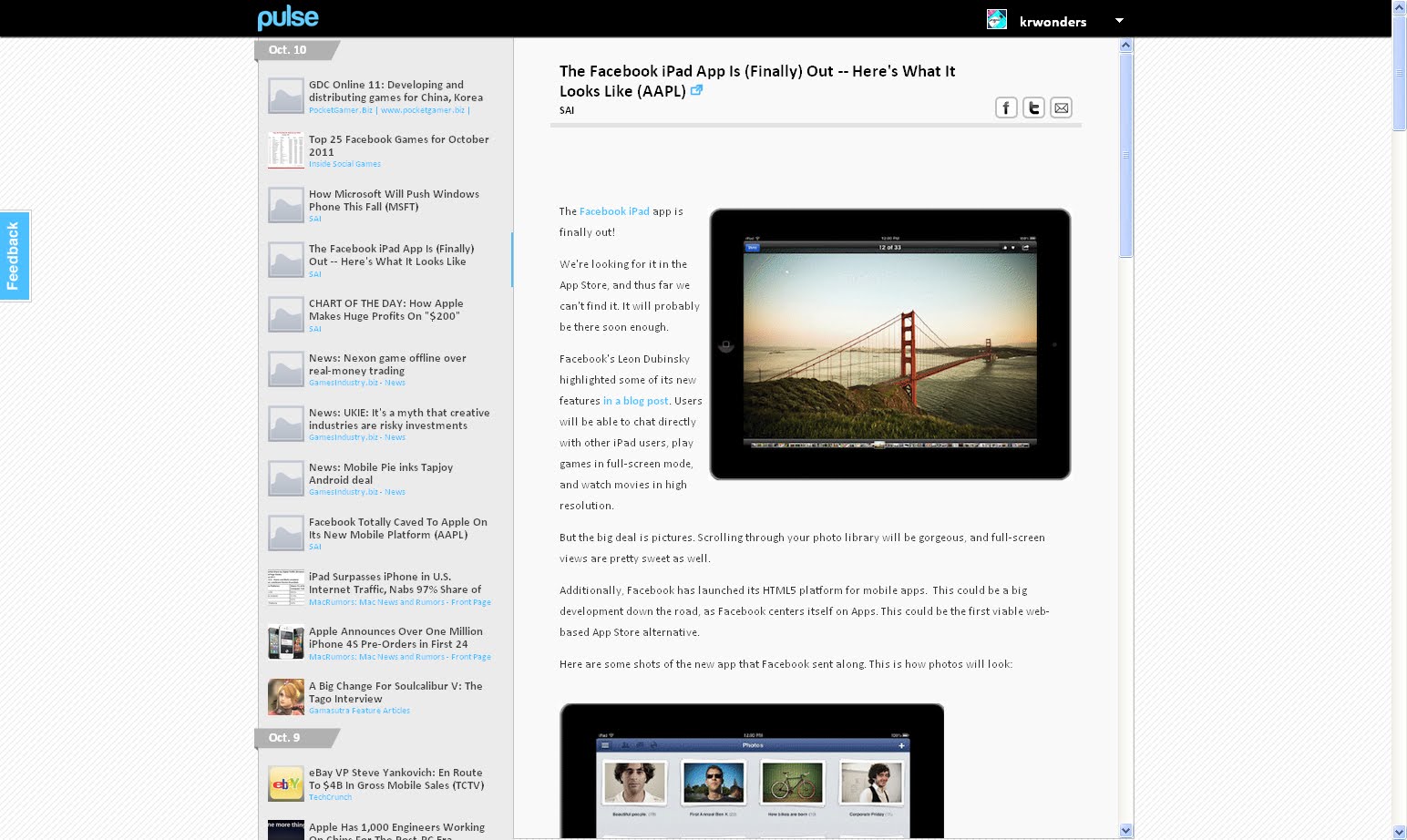Click the krwonders profile avatar
1407x840 pixels.
pos(997,19)
